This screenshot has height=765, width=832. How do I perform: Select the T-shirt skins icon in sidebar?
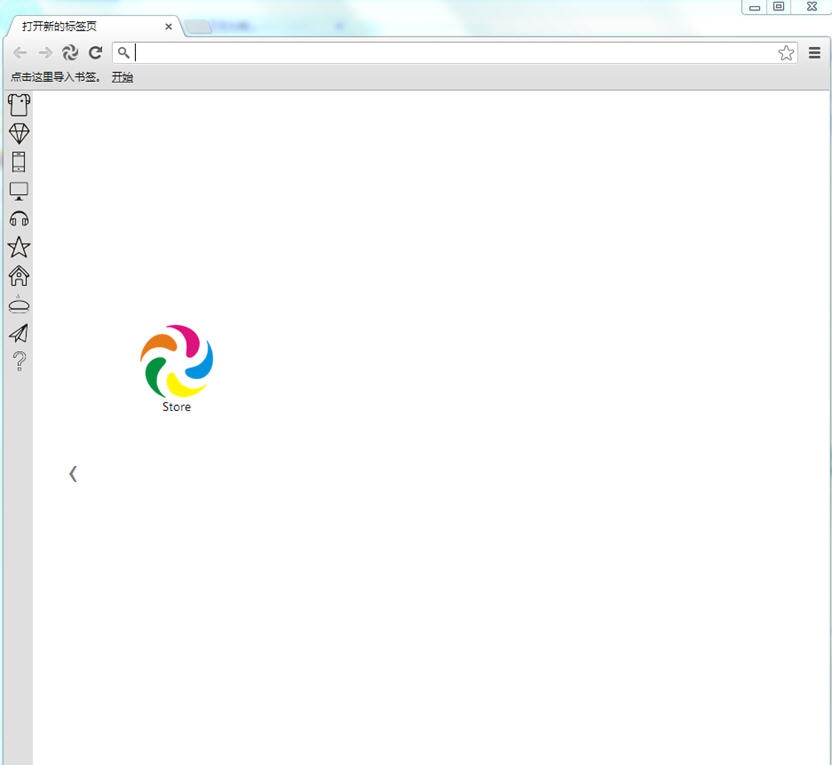(18, 104)
